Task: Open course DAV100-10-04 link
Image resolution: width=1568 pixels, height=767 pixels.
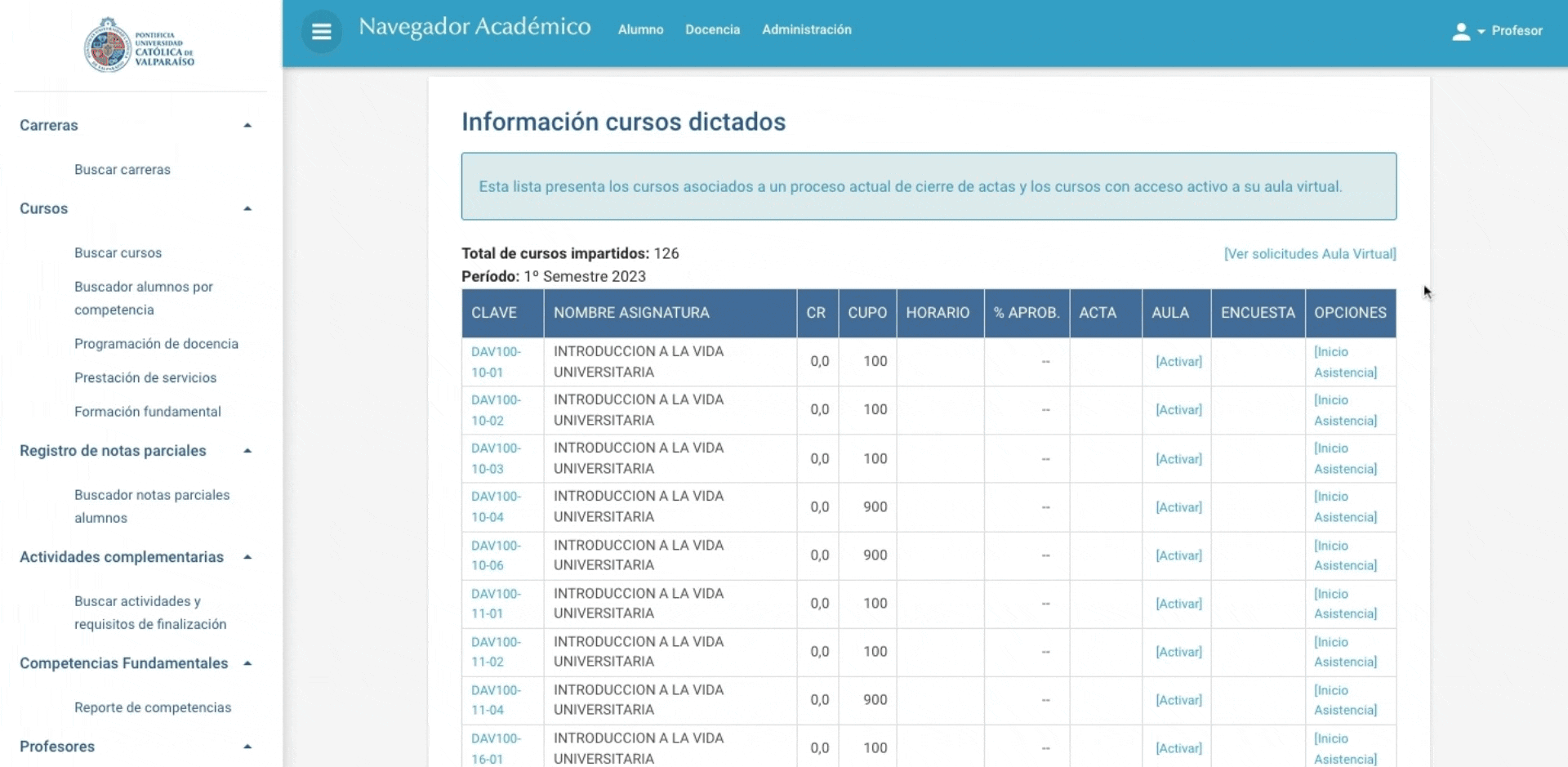Action: pyautogui.click(x=496, y=506)
